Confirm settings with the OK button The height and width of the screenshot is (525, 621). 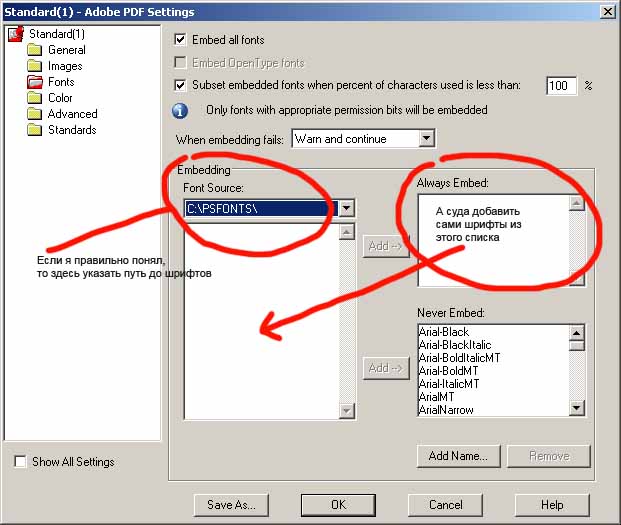pyautogui.click(x=338, y=505)
